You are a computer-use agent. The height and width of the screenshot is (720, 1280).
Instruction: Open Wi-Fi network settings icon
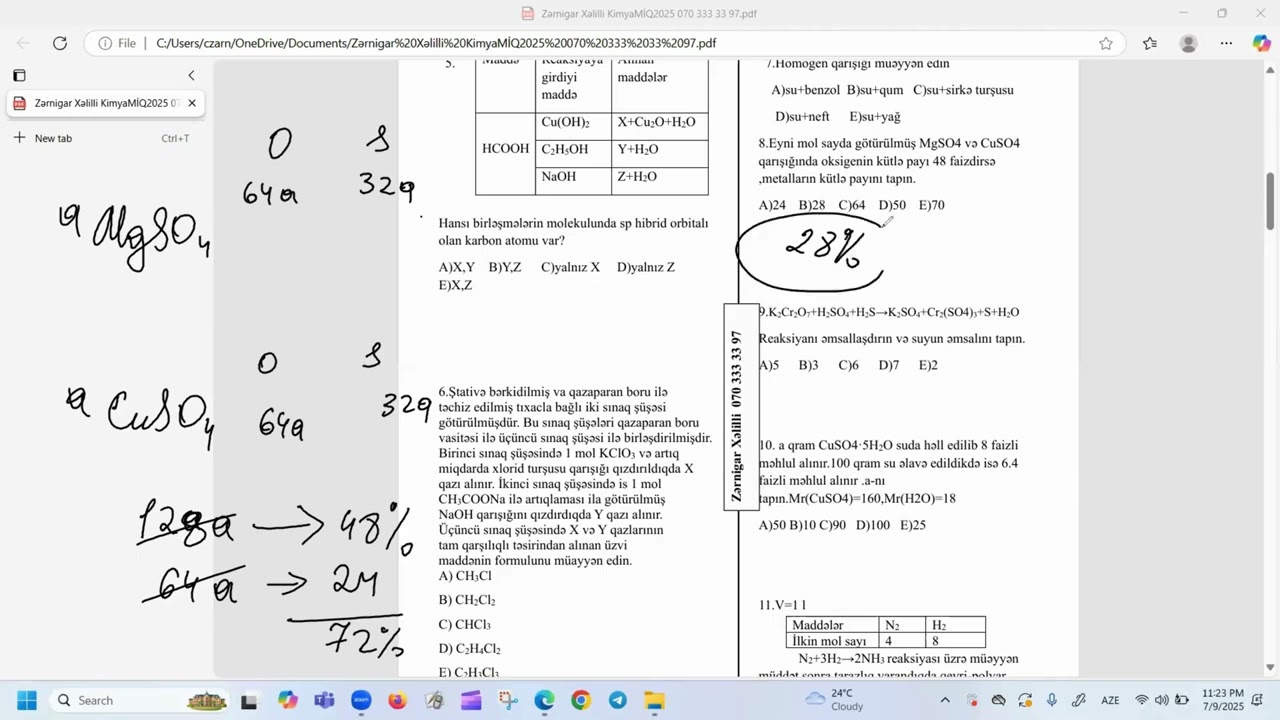pos(1142,700)
